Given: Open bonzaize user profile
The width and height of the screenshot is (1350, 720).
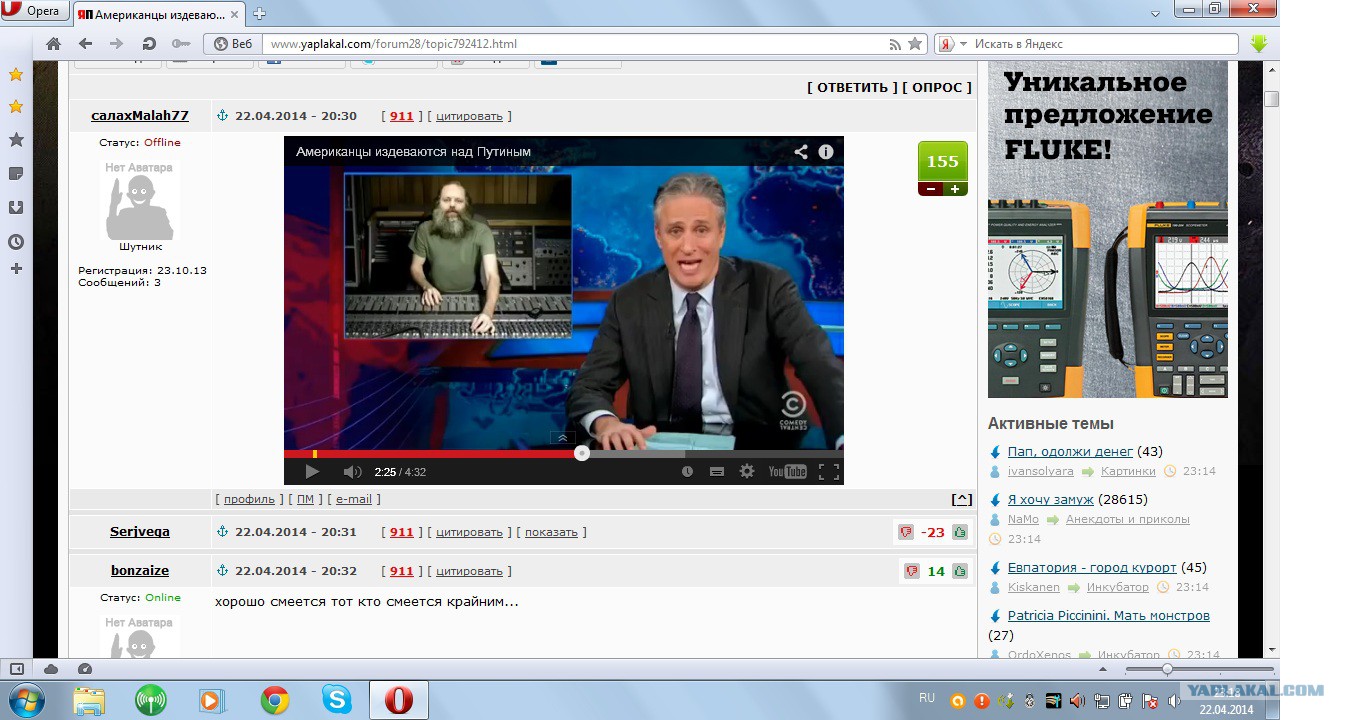Looking at the screenshot, I should pyautogui.click(x=140, y=571).
